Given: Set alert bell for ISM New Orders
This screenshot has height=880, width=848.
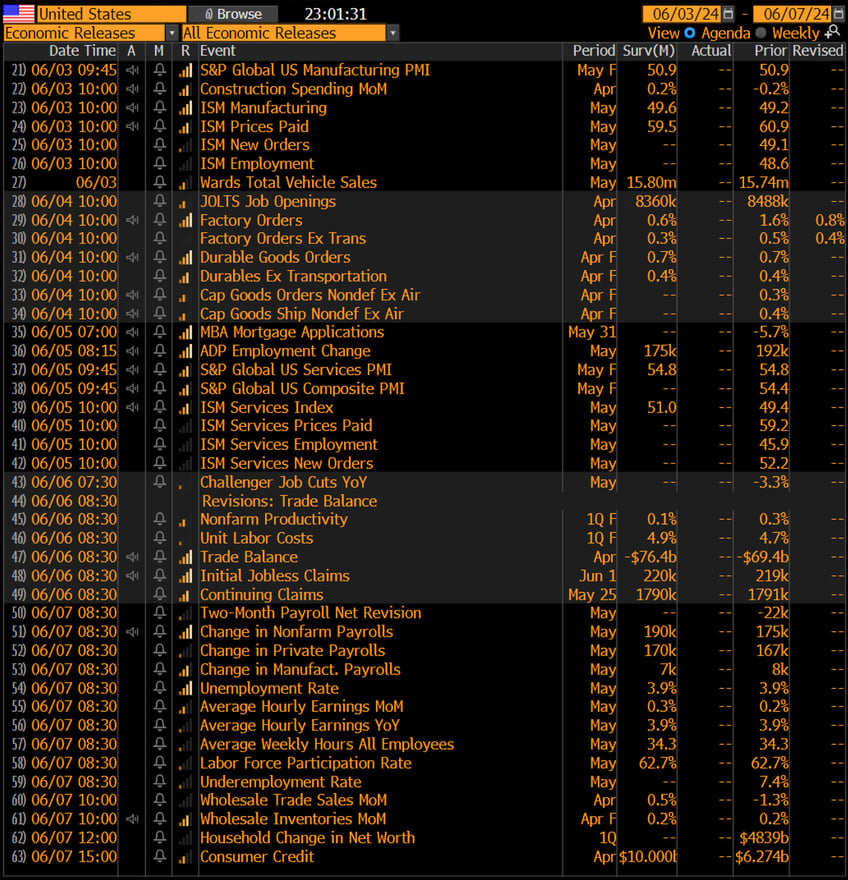Looking at the screenshot, I should (x=160, y=145).
